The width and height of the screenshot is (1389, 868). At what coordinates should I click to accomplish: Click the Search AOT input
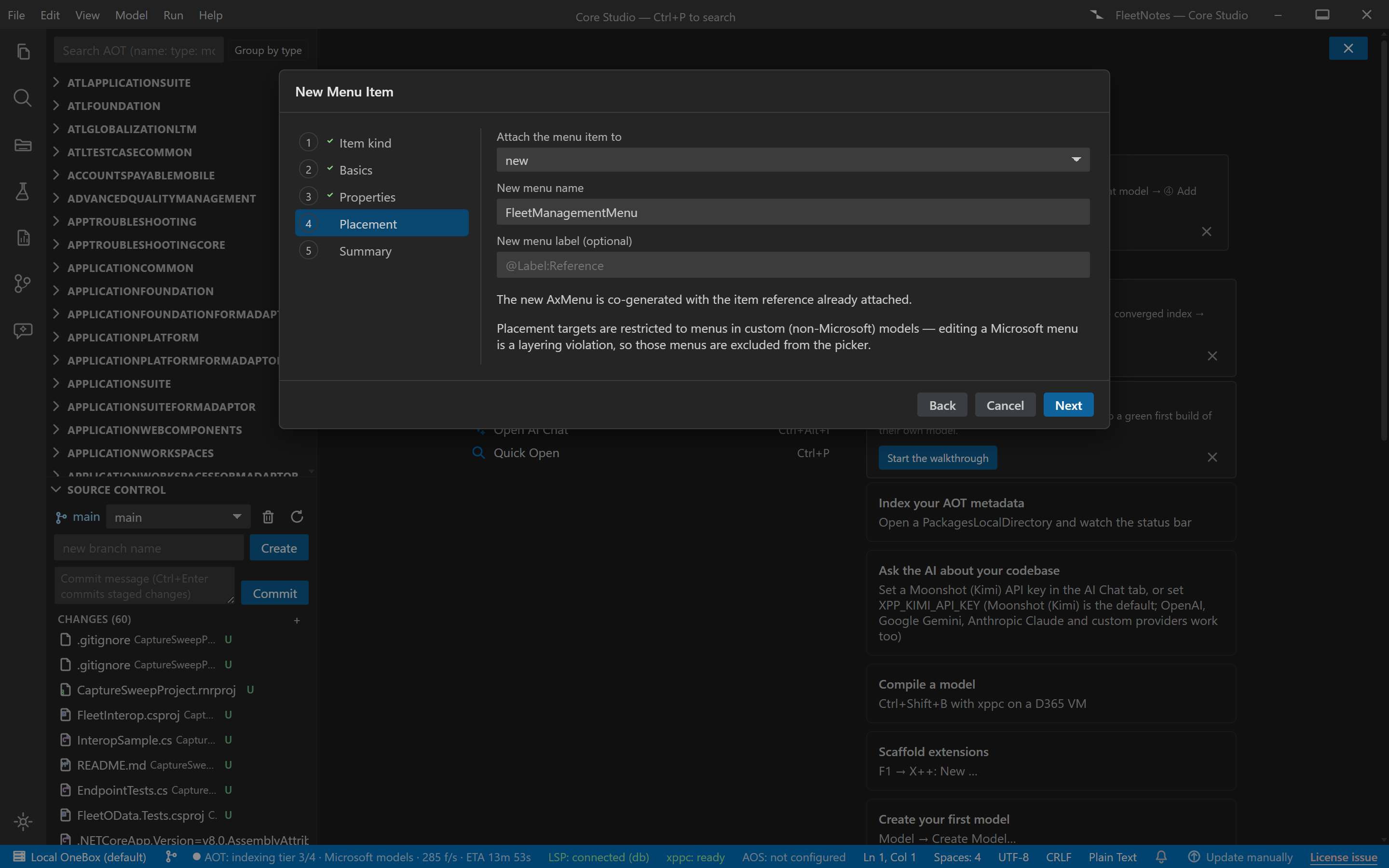click(x=139, y=51)
